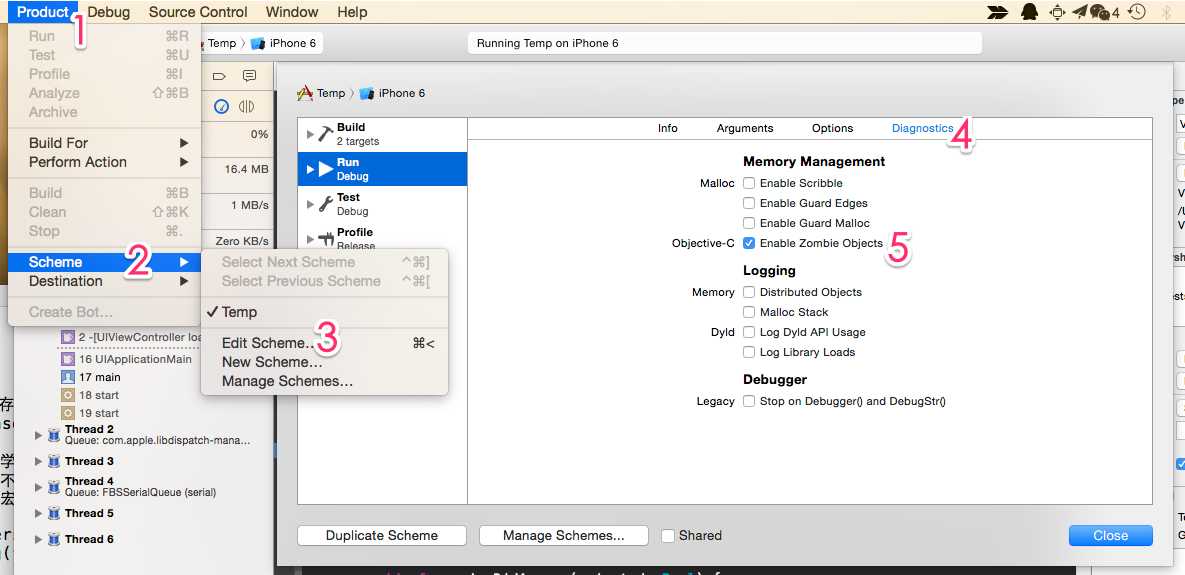Click the wrench icon beside Test
The width and height of the screenshot is (1185, 575).
pos(326,204)
